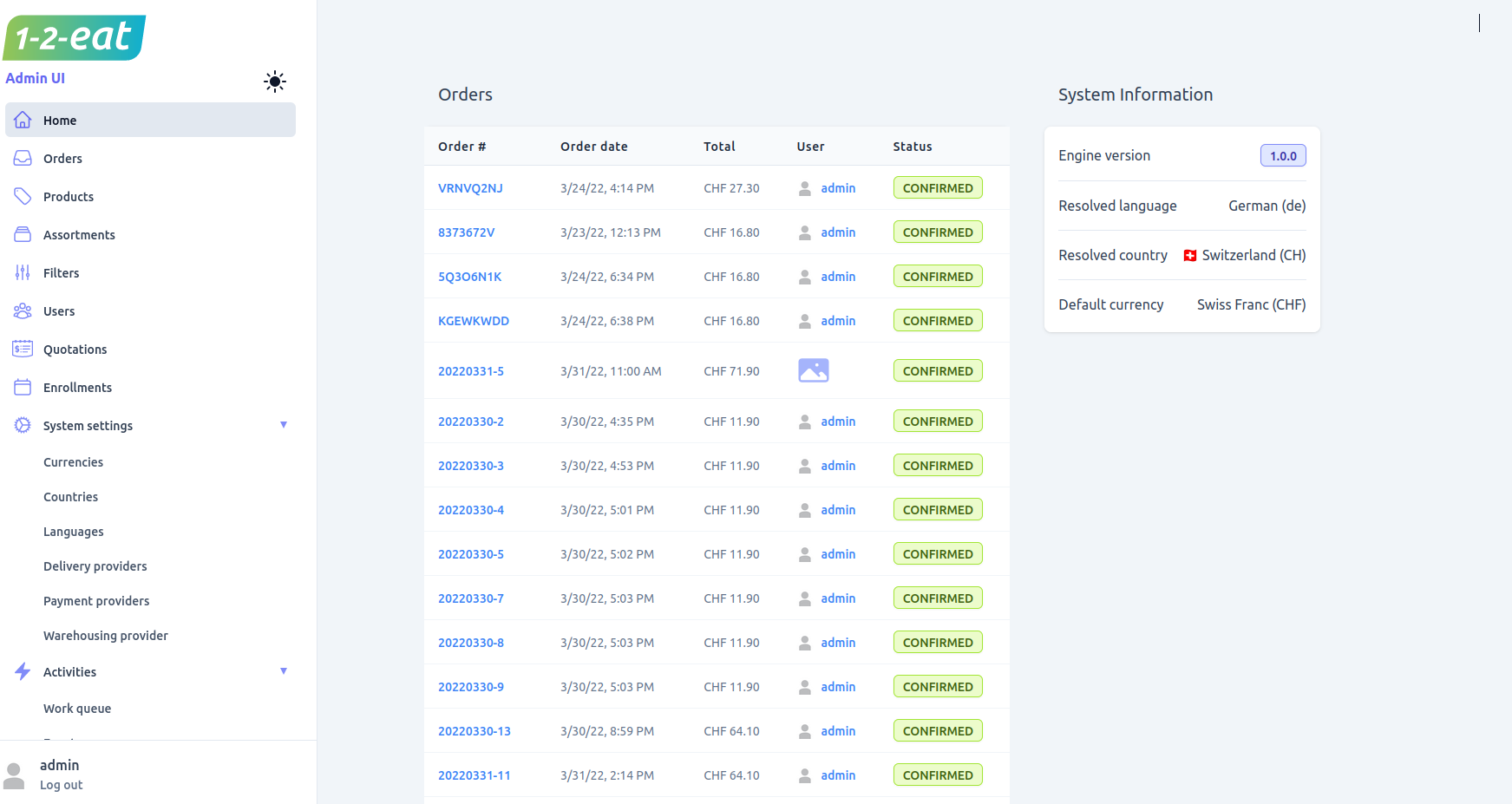The image size is (1512, 804).
Task: Click user icon in 20220330-2 order row
Action: (805, 422)
